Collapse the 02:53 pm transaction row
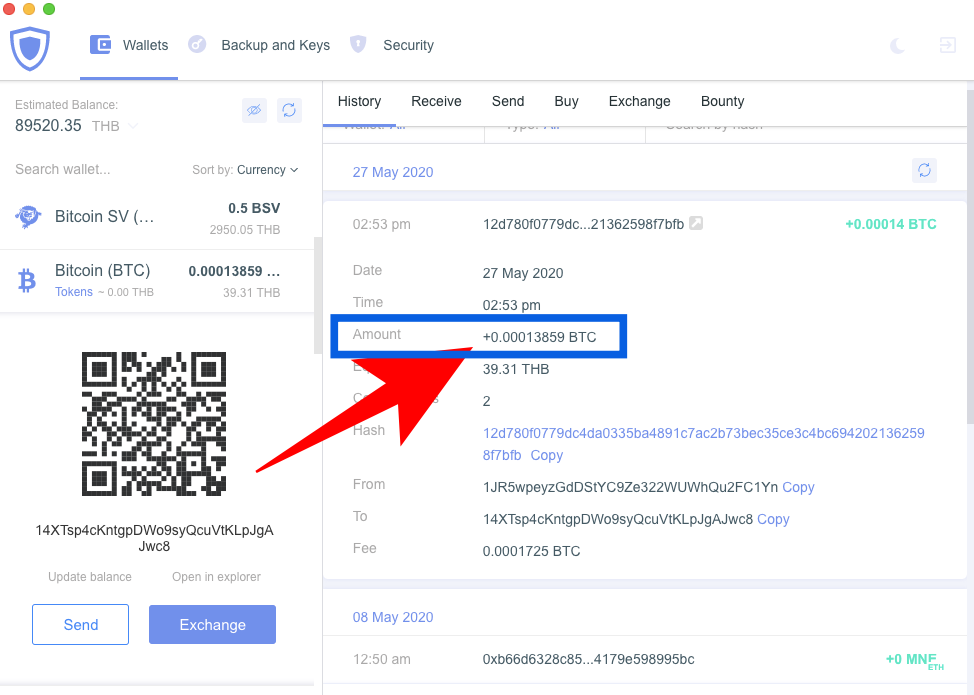The height and width of the screenshot is (695, 974). pyautogui.click(x=644, y=224)
